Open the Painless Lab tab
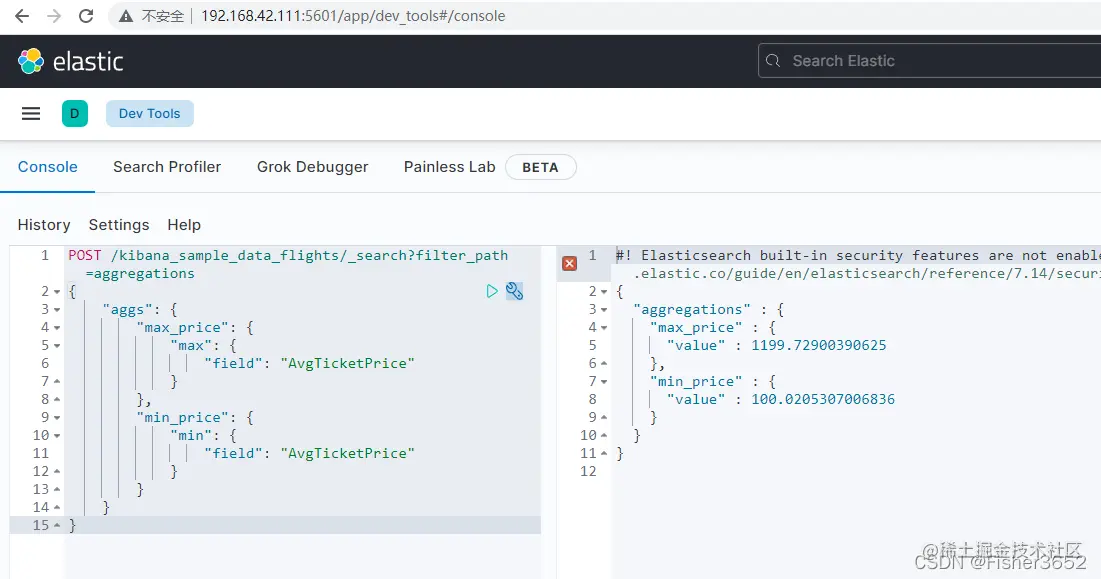Viewport: 1101px width, 579px height. pyautogui.click(x=449, y=167)
